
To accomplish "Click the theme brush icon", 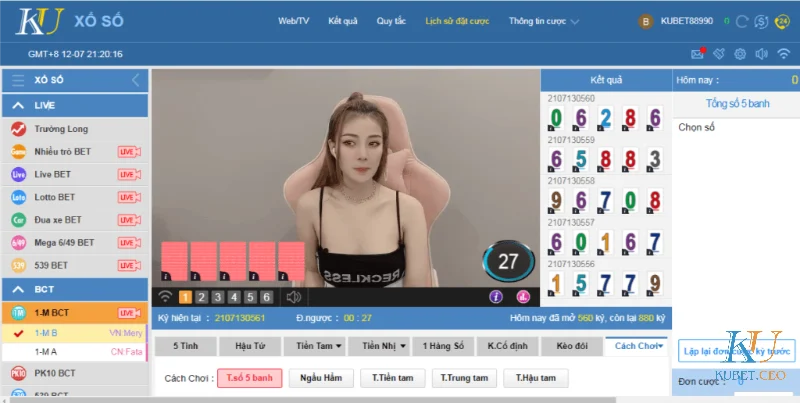I will pyautogui.click(x=718, y=54).
